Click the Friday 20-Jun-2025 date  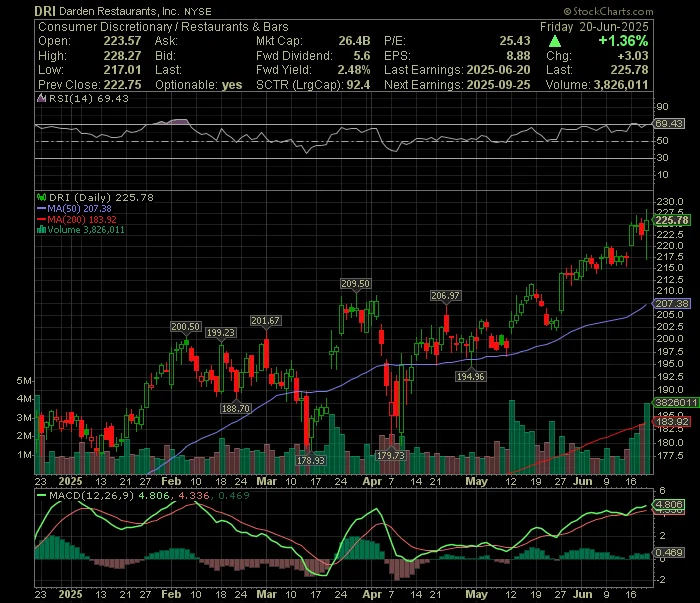(594, 27)
